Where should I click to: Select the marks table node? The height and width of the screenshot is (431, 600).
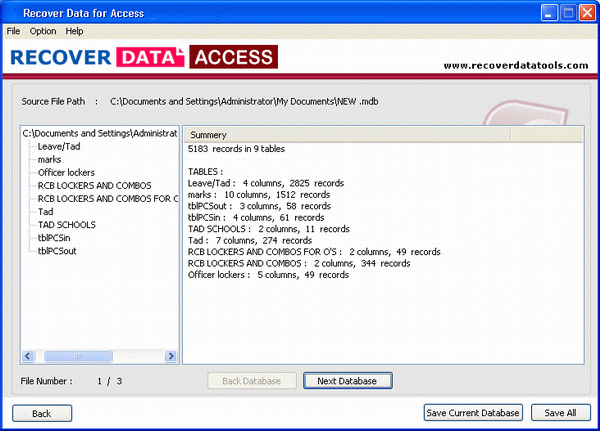click(x=50, y=159)
